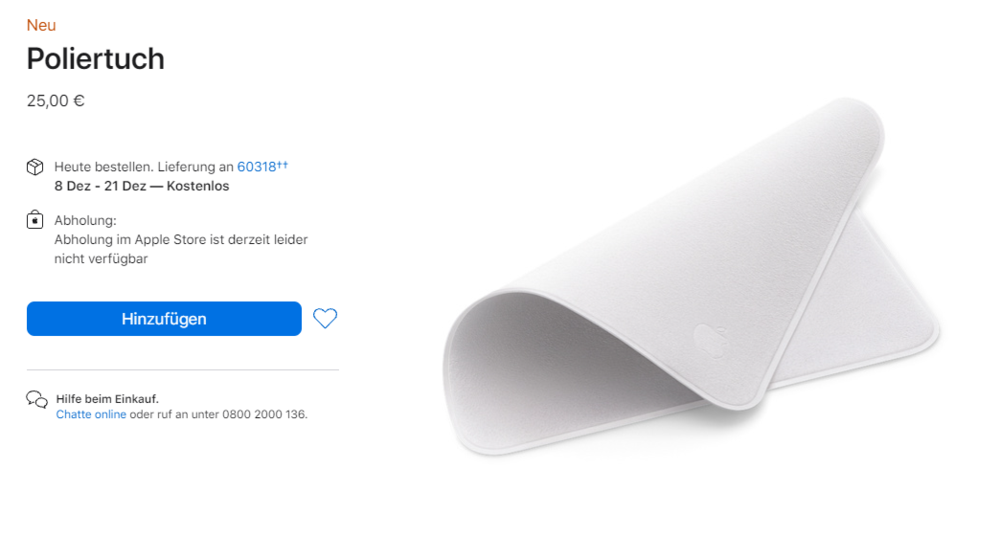
Task: Click the chat bubbles help icon
Action: click(x=37, y=400)
